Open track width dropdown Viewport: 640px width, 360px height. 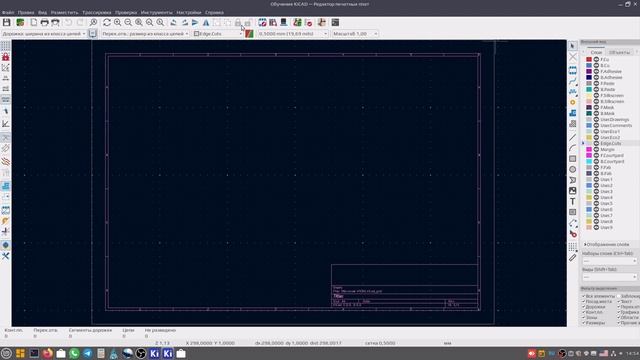pos(44,33)
